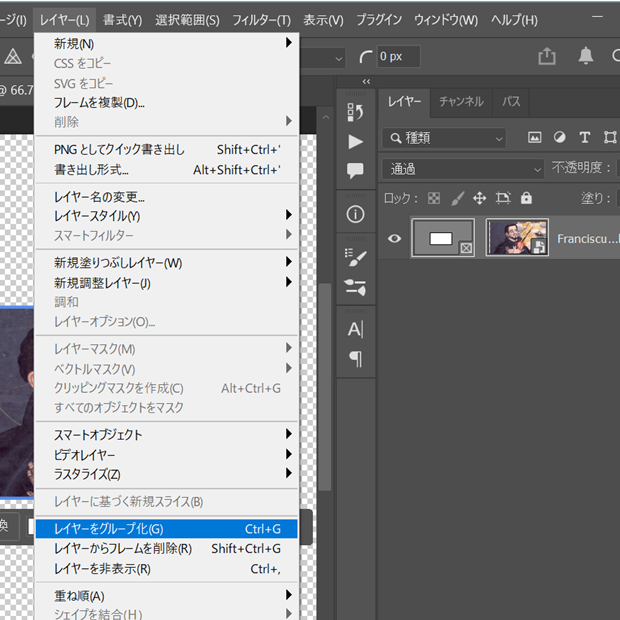Toggle lock all on layer
Image resolution: width=620 pixels, height=620 pixels.
click(526, 198)
